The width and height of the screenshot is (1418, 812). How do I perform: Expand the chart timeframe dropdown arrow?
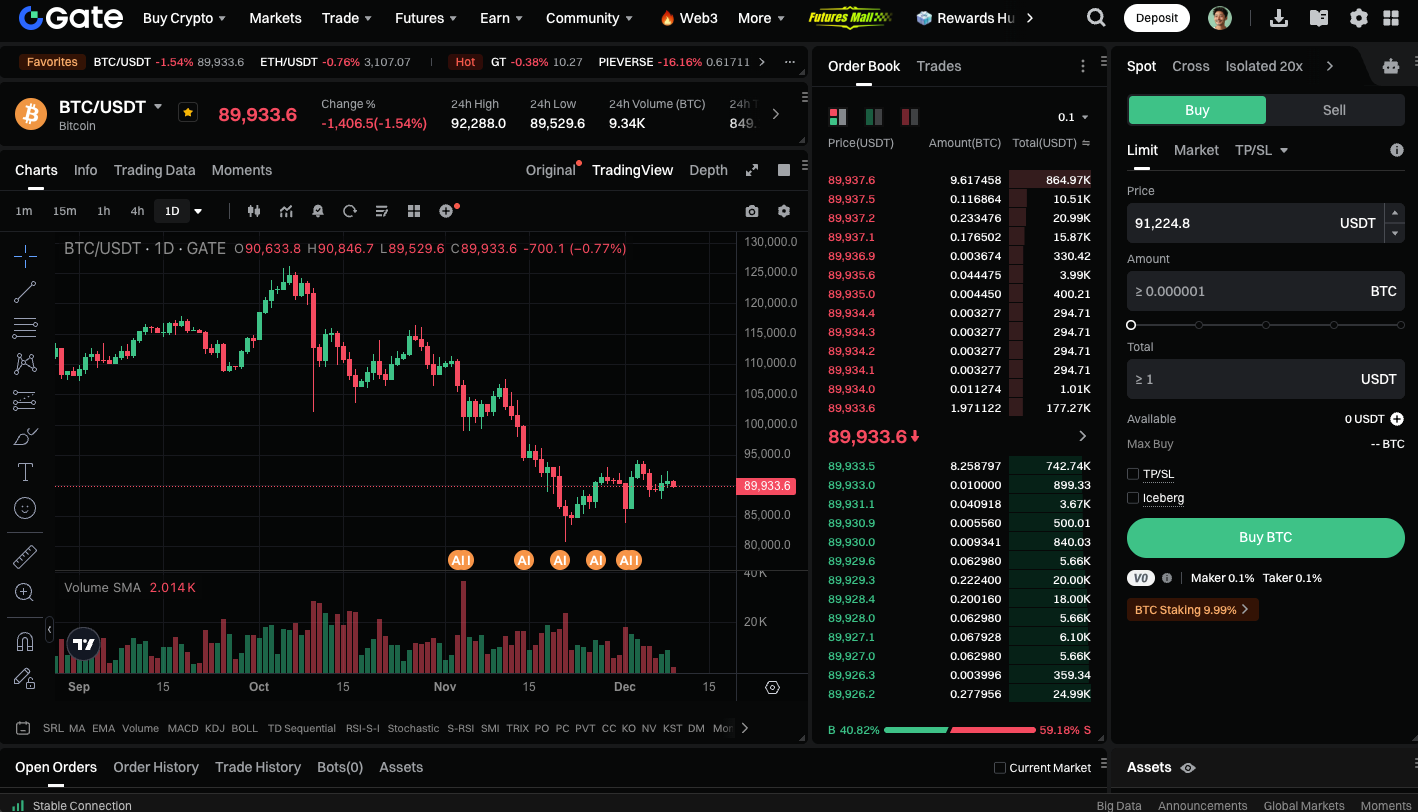click(198, 211)
